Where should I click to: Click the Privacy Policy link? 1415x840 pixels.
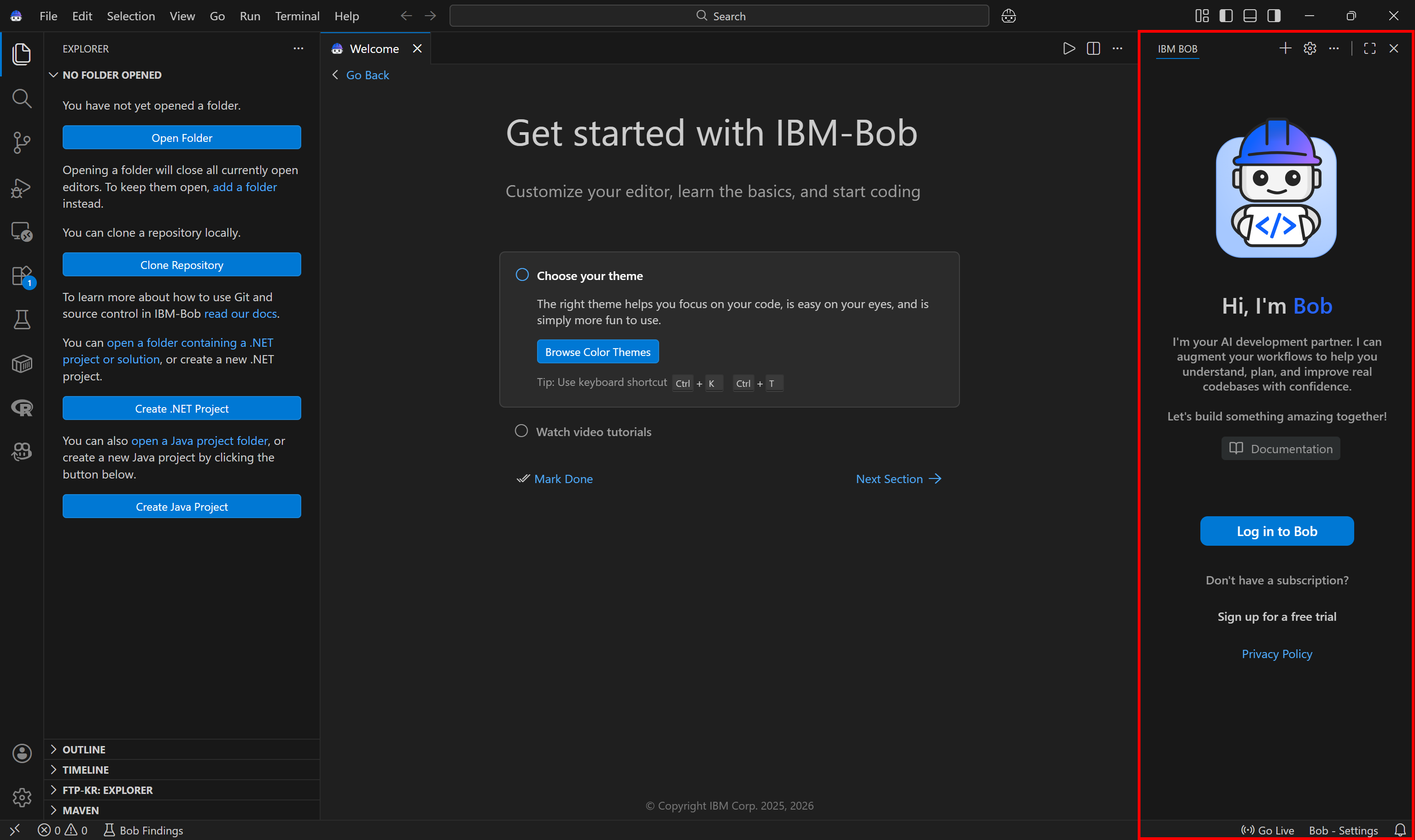click(x=1277, y=654)
